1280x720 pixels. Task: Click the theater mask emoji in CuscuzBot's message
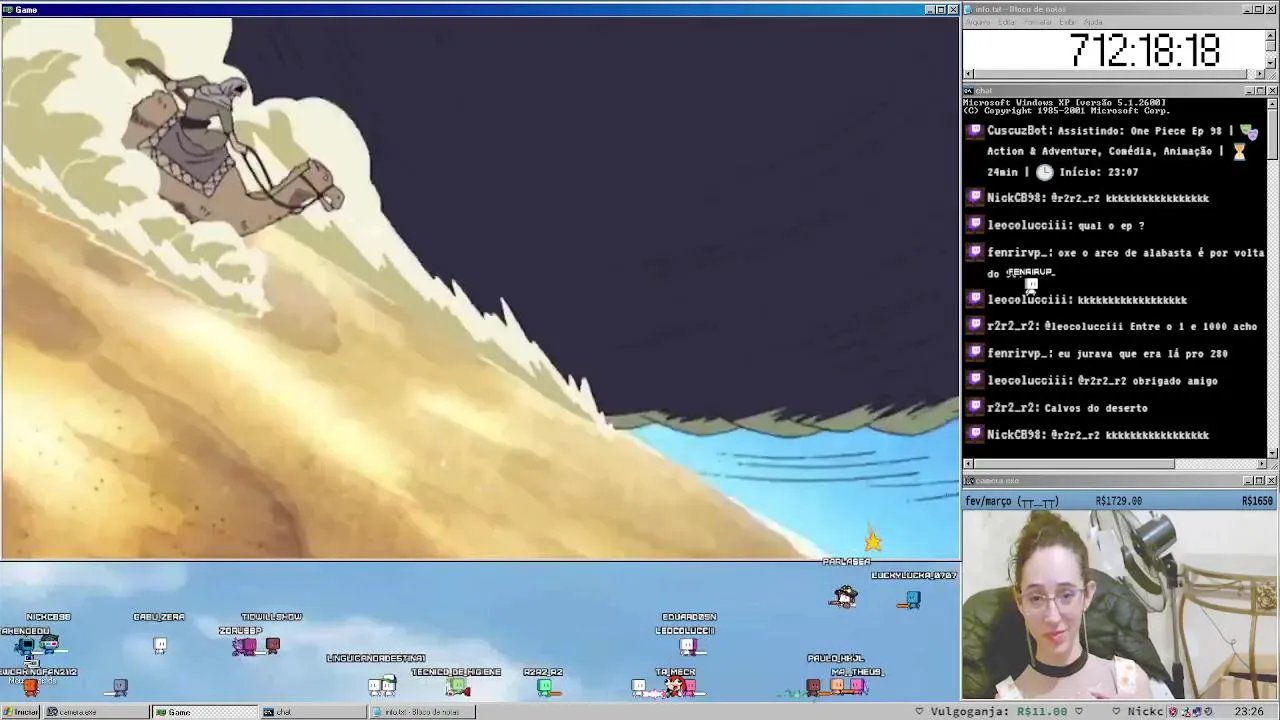click(x=1250, y=131)
